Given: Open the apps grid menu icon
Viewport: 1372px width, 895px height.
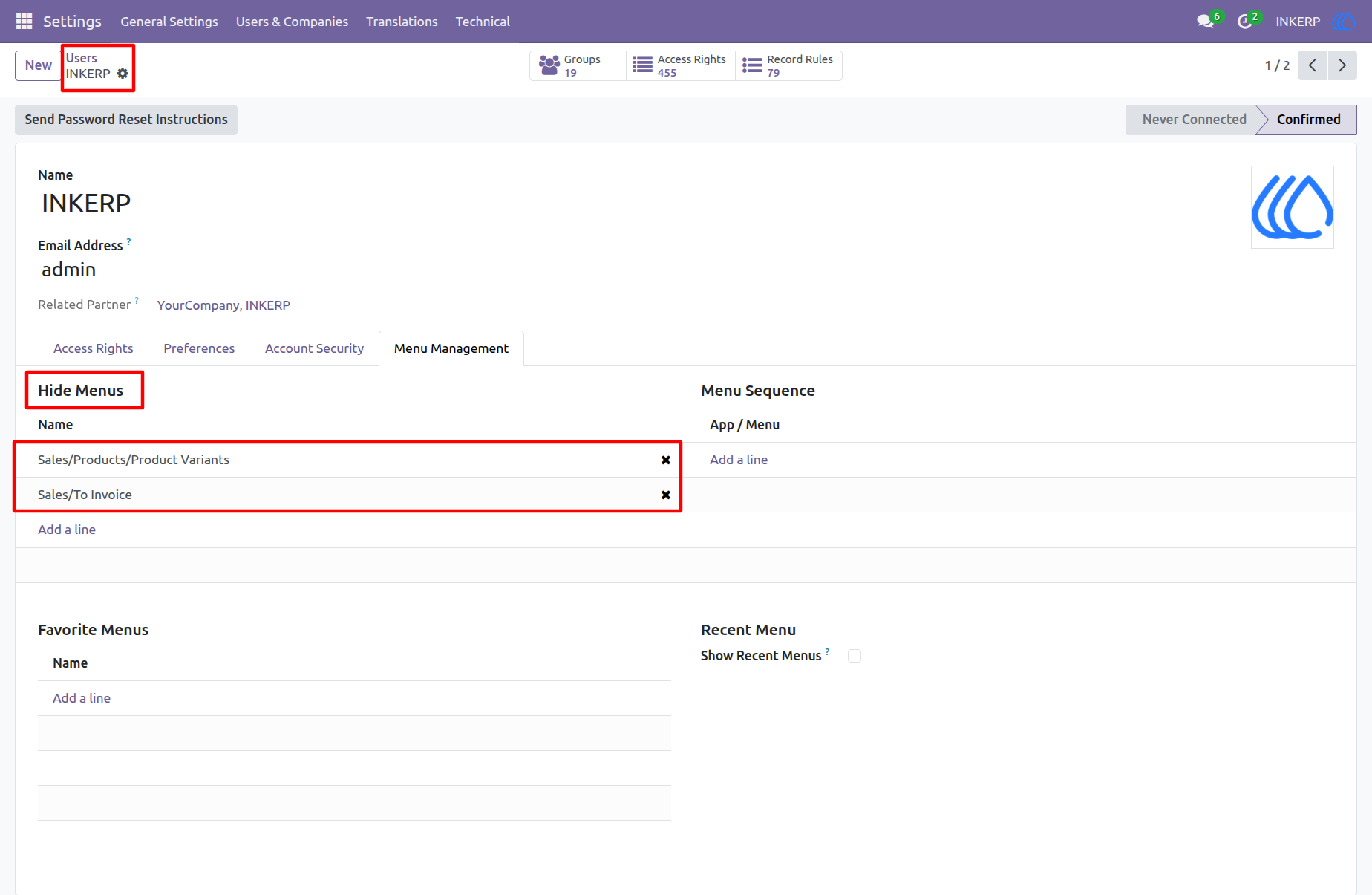Looking at the screenshot, I should (24, 22).
